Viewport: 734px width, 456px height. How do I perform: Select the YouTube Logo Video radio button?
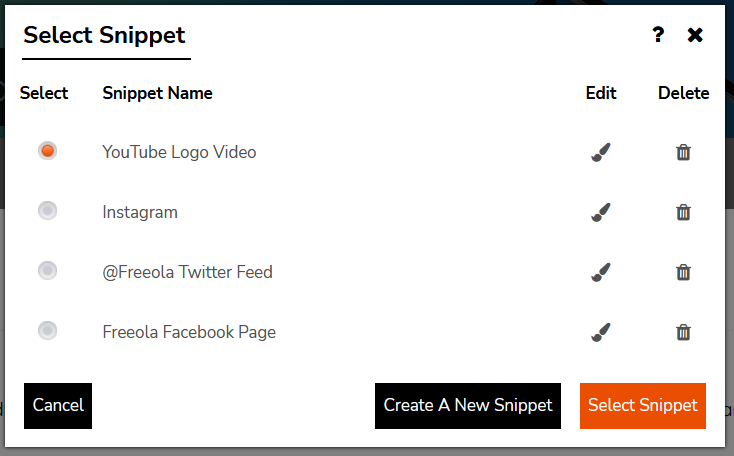pos(47,151)
